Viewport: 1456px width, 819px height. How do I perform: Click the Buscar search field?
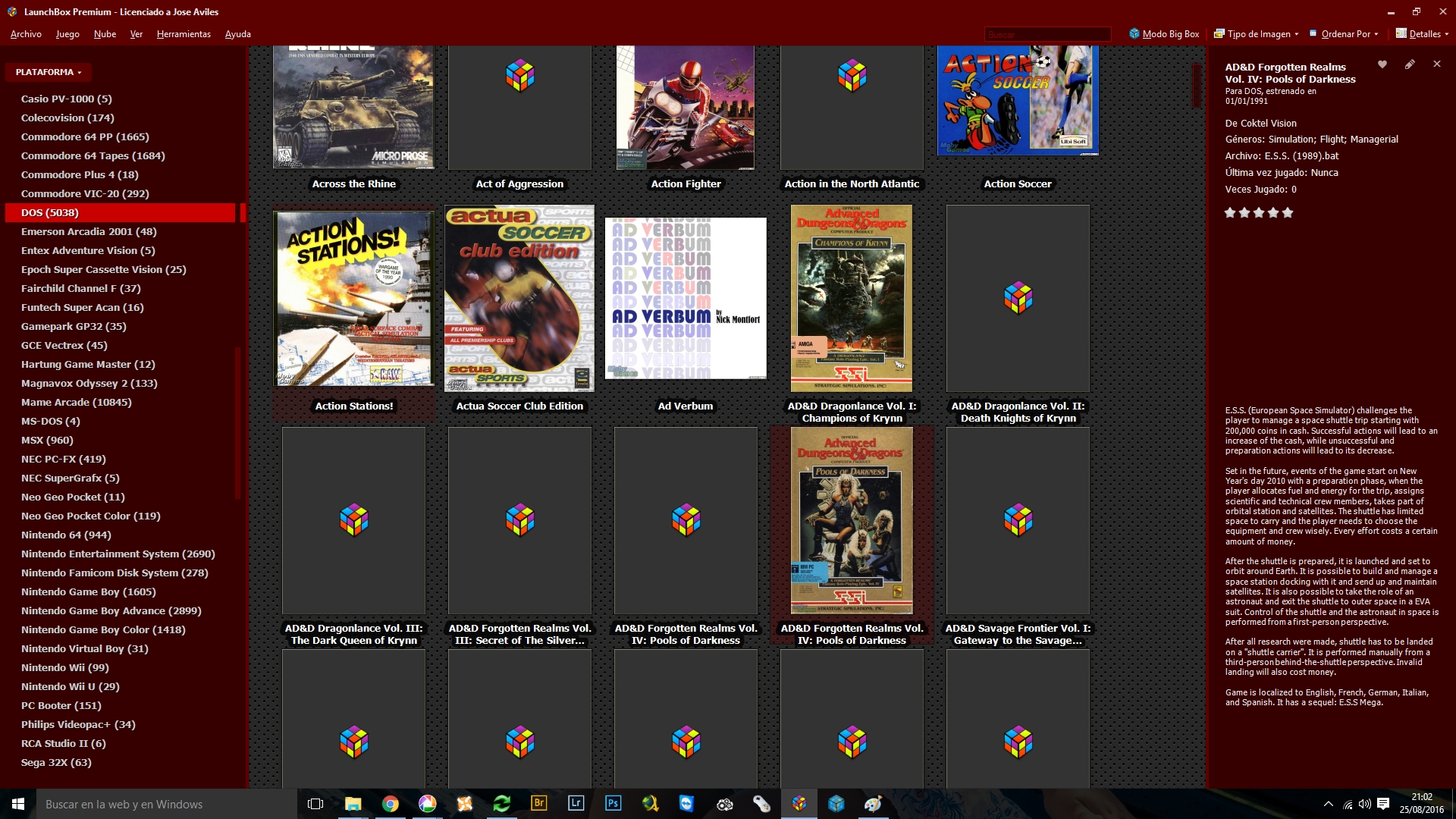tap(1047, 34)
